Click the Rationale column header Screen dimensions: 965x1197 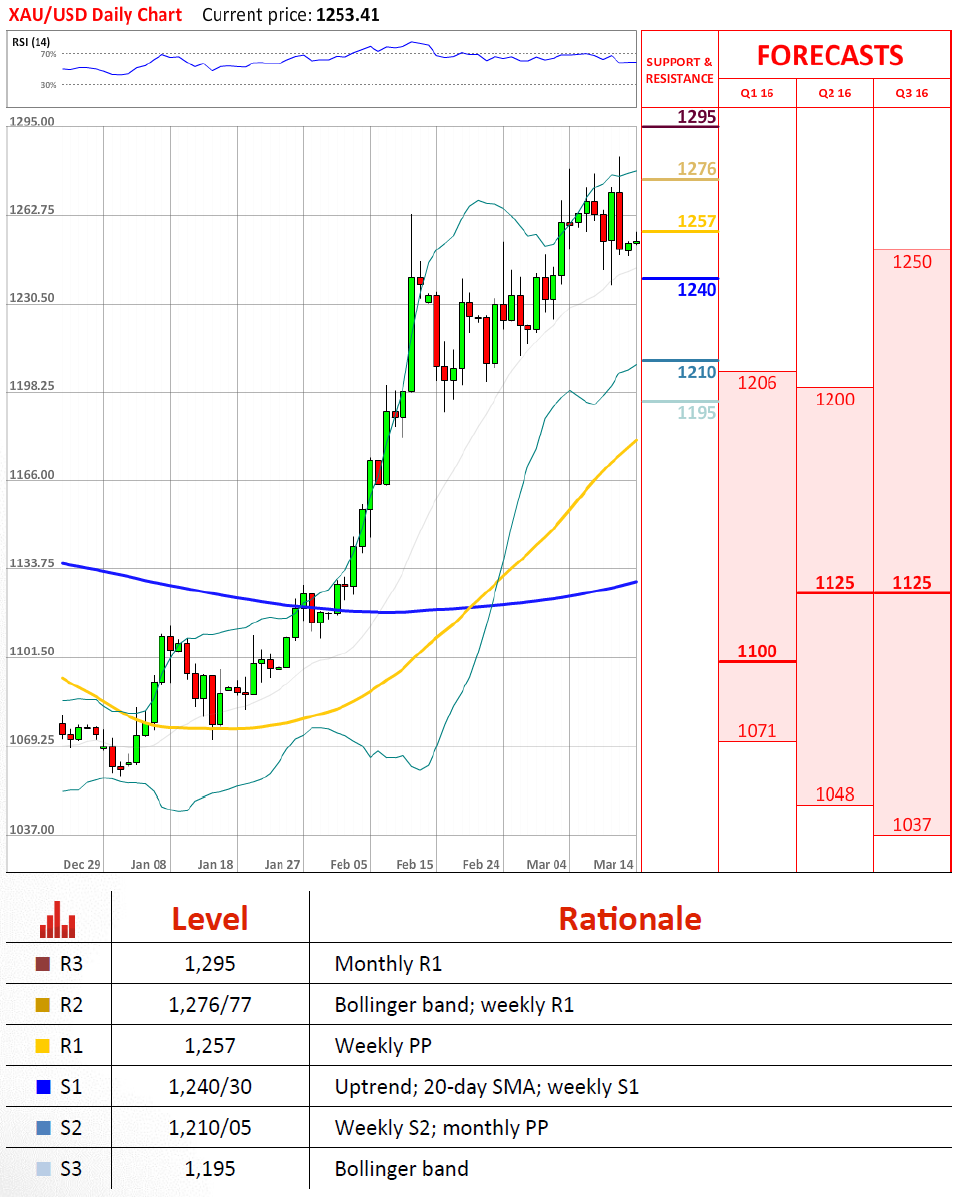pyautogui.click(x=630, y=919)
